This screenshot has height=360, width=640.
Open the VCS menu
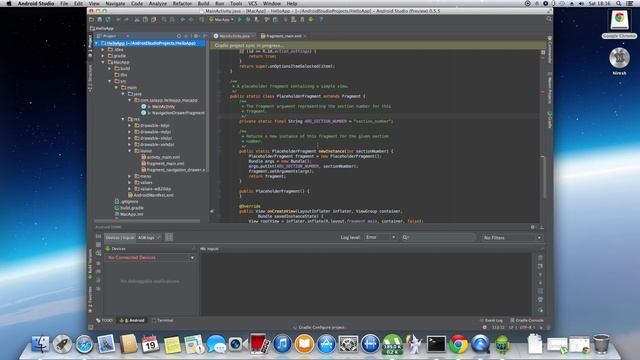(x=253, y=3)
